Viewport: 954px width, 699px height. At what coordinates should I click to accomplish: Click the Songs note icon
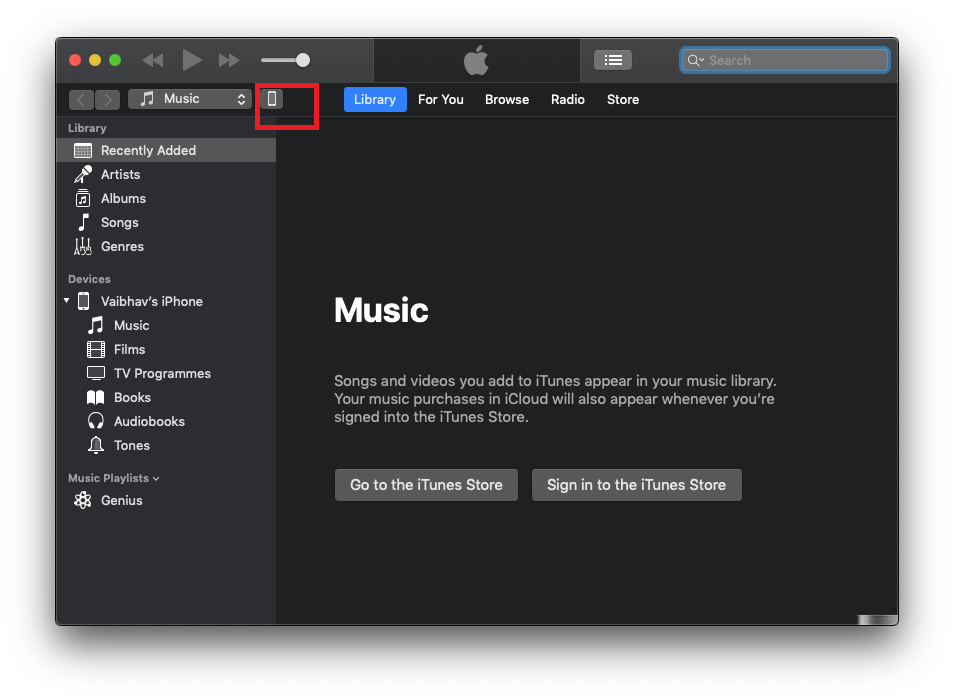tap(84, 222)
